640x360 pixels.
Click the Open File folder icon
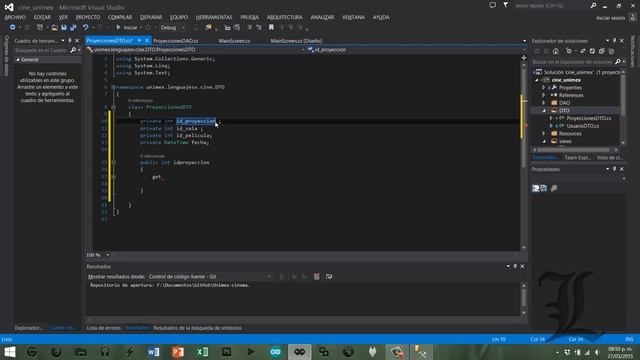(54, 27)
